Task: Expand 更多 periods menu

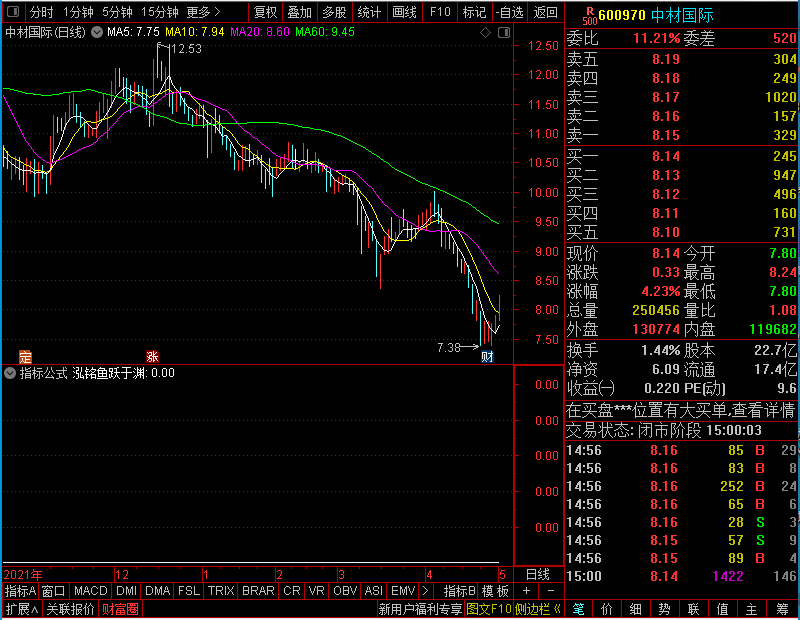Action: pos(204,12)
